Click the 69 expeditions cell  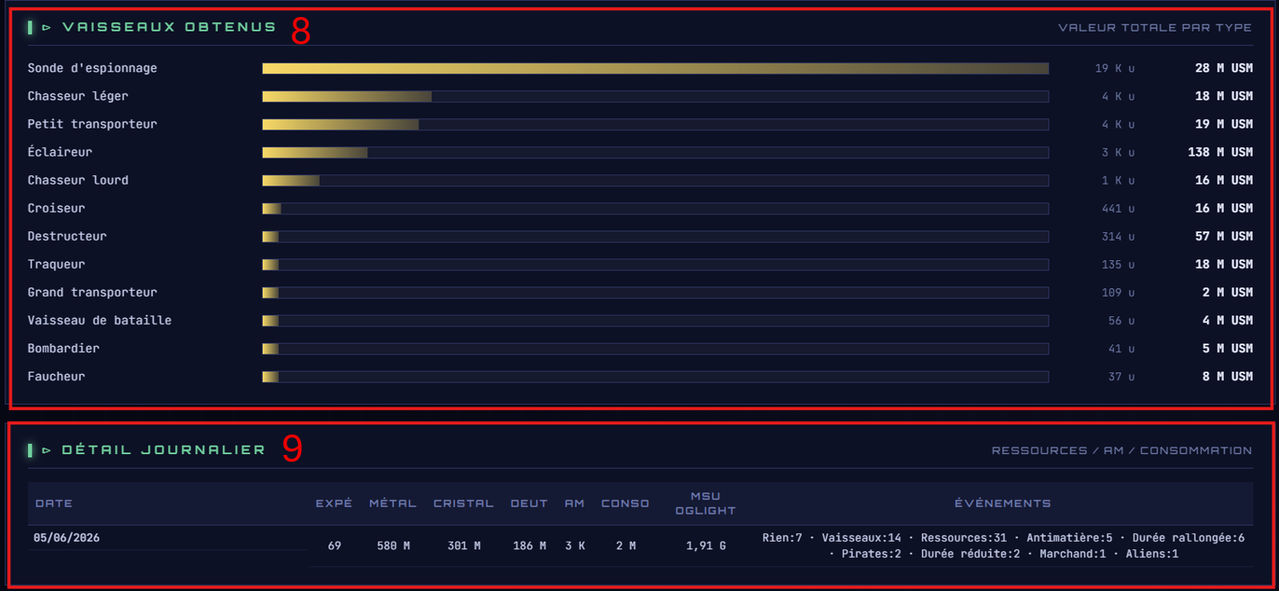point(334,546)
